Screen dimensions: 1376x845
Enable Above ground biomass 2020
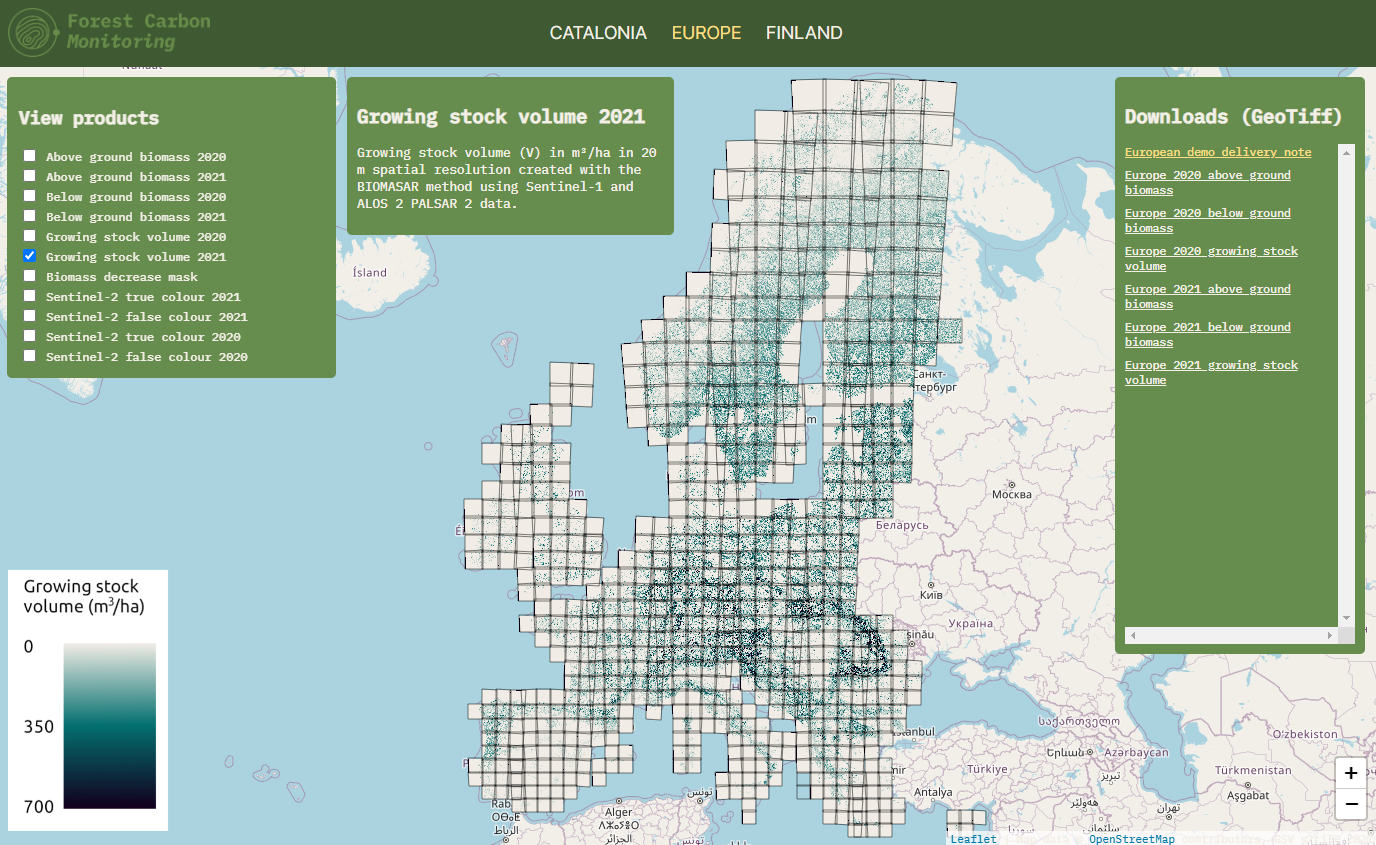(29, 155)
